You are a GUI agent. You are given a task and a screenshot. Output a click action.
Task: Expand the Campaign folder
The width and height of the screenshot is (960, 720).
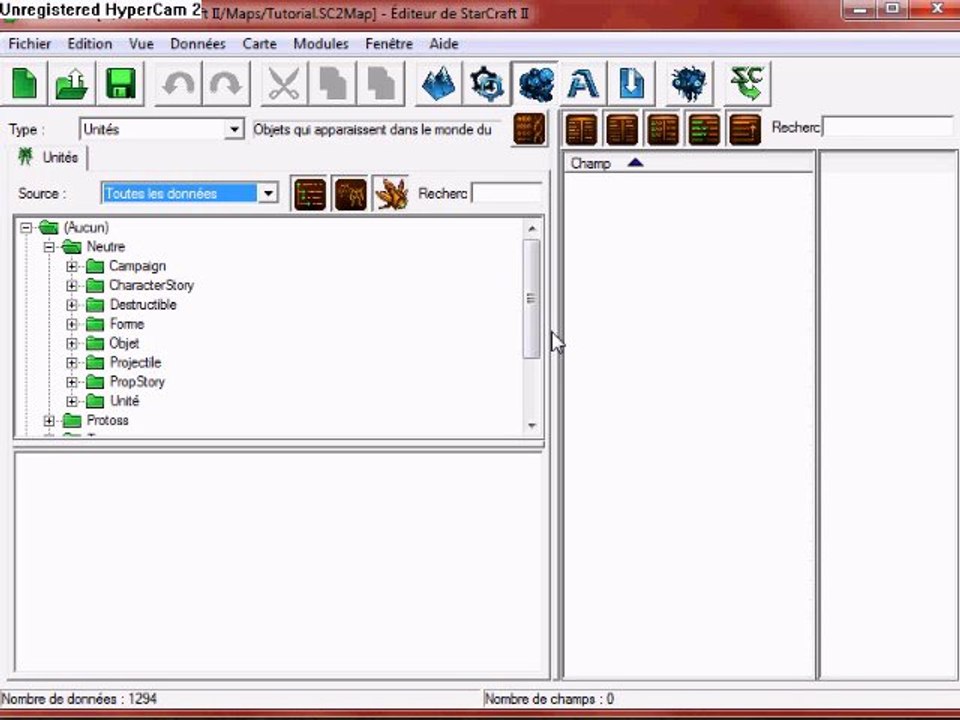pyautogui.click(x=72, y=266)
